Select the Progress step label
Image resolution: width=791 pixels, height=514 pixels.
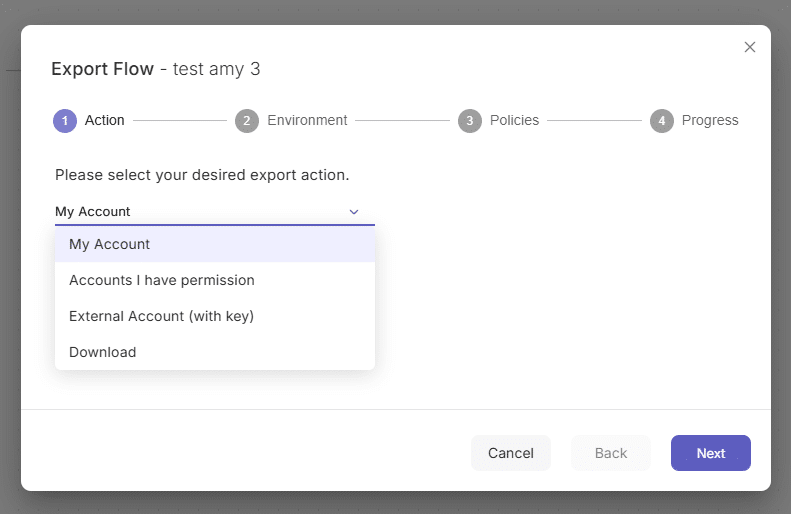(710, 120)
